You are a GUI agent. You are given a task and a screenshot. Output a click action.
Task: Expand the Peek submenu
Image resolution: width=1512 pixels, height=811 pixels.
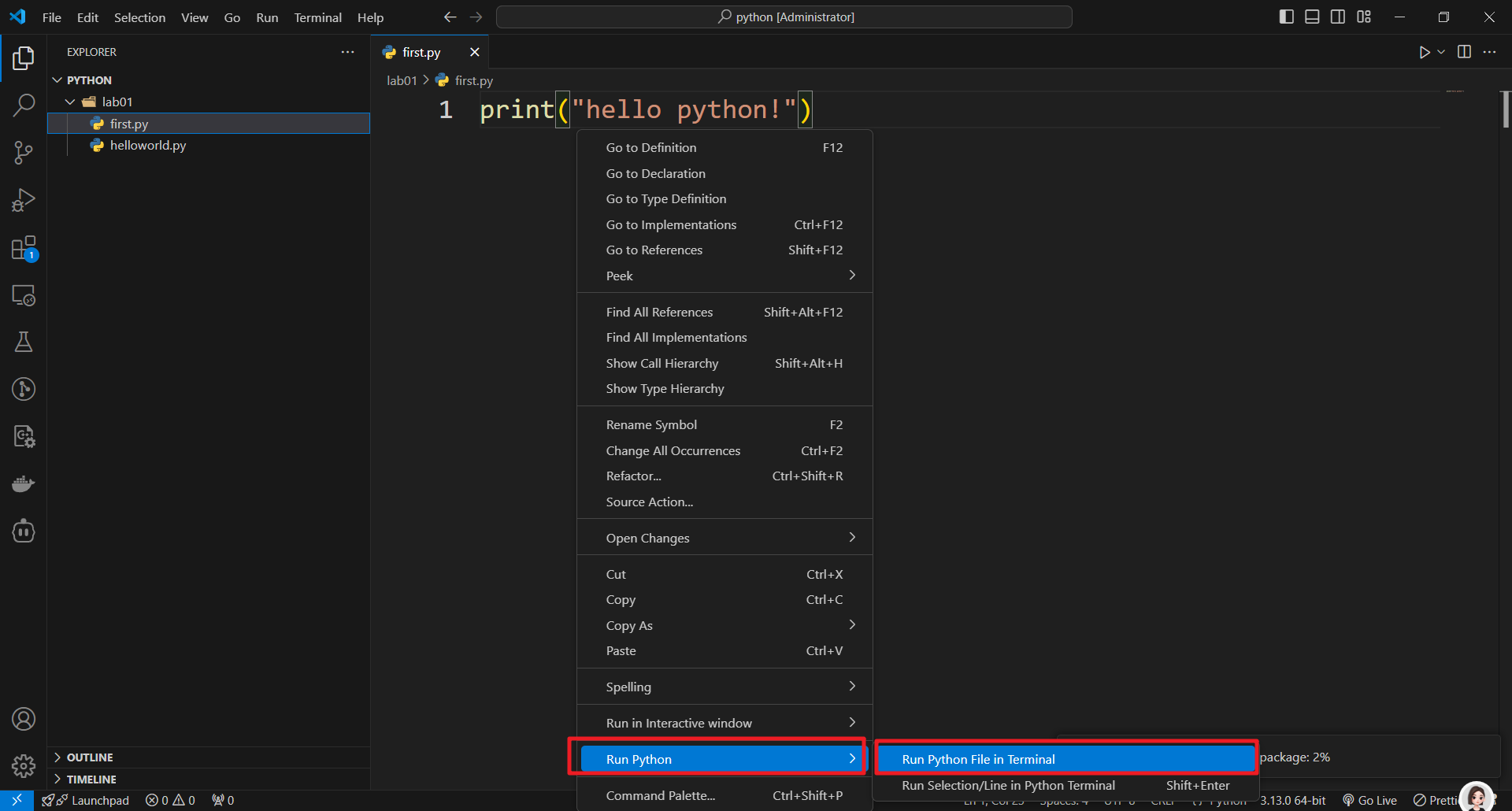pos(724,276)
